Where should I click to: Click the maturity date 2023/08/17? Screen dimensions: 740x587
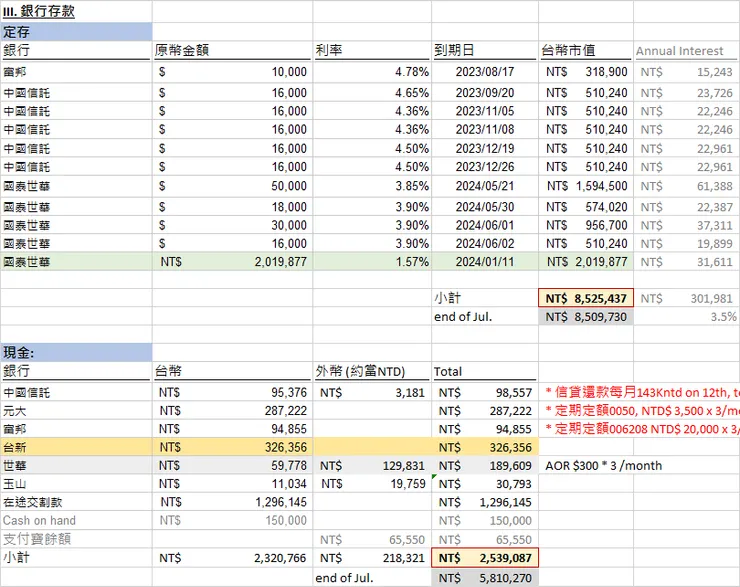pos(485,72)
